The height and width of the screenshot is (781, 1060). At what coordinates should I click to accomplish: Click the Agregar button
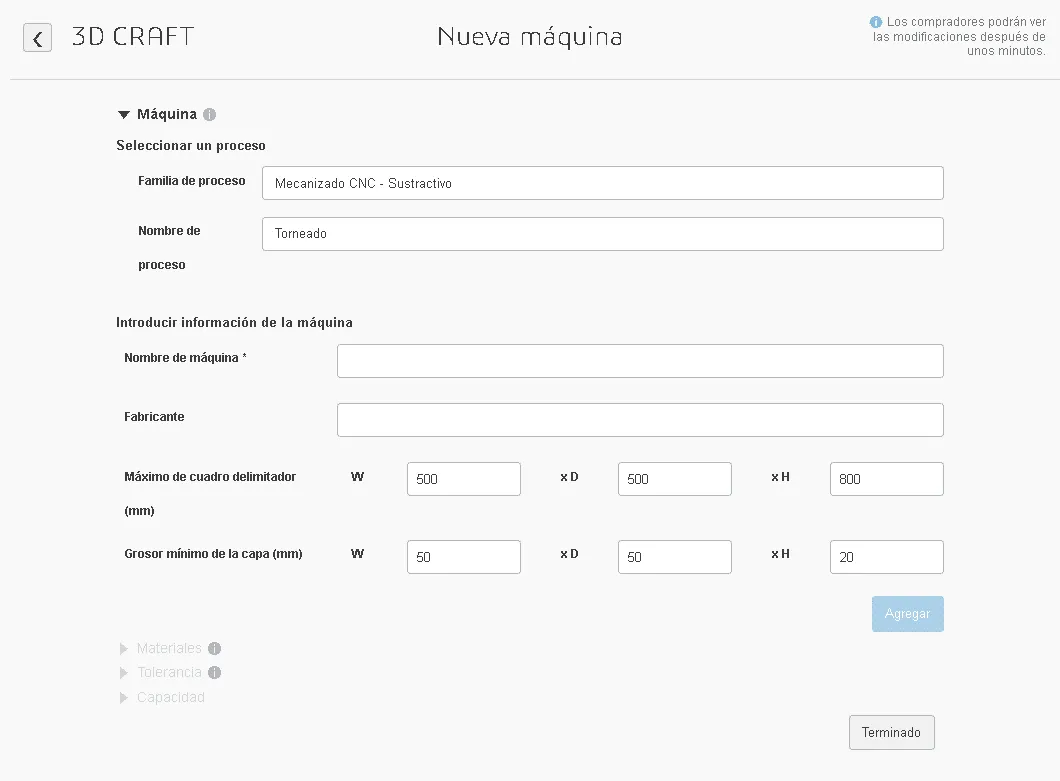coord(907,614)
